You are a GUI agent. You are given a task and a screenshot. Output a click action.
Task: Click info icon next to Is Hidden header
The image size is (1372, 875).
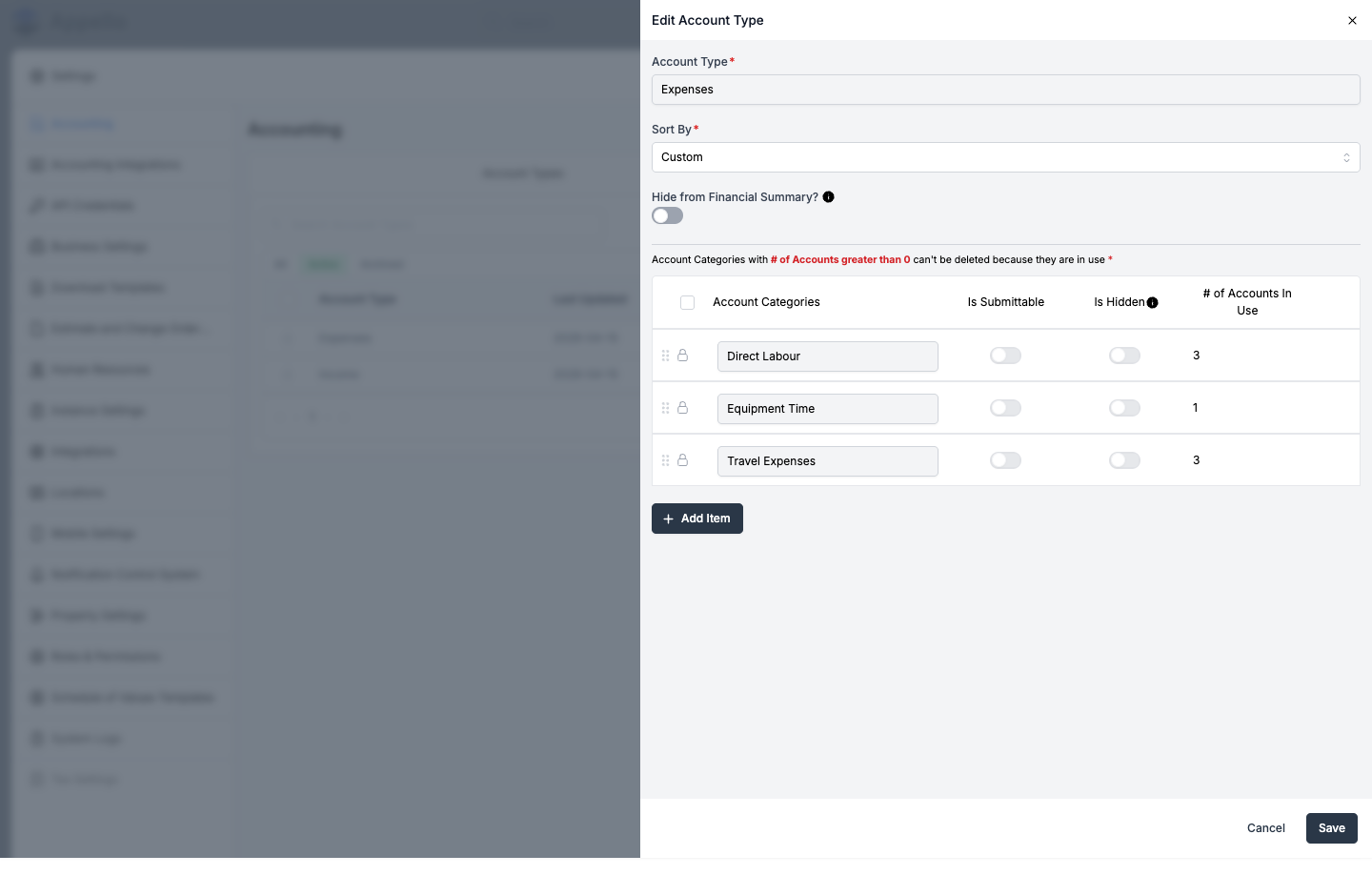pyautogui.click(x=1153, y=303)
